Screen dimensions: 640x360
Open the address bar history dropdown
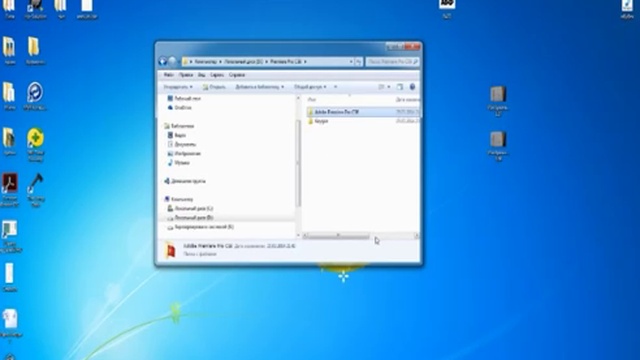(x=351, y=62)
